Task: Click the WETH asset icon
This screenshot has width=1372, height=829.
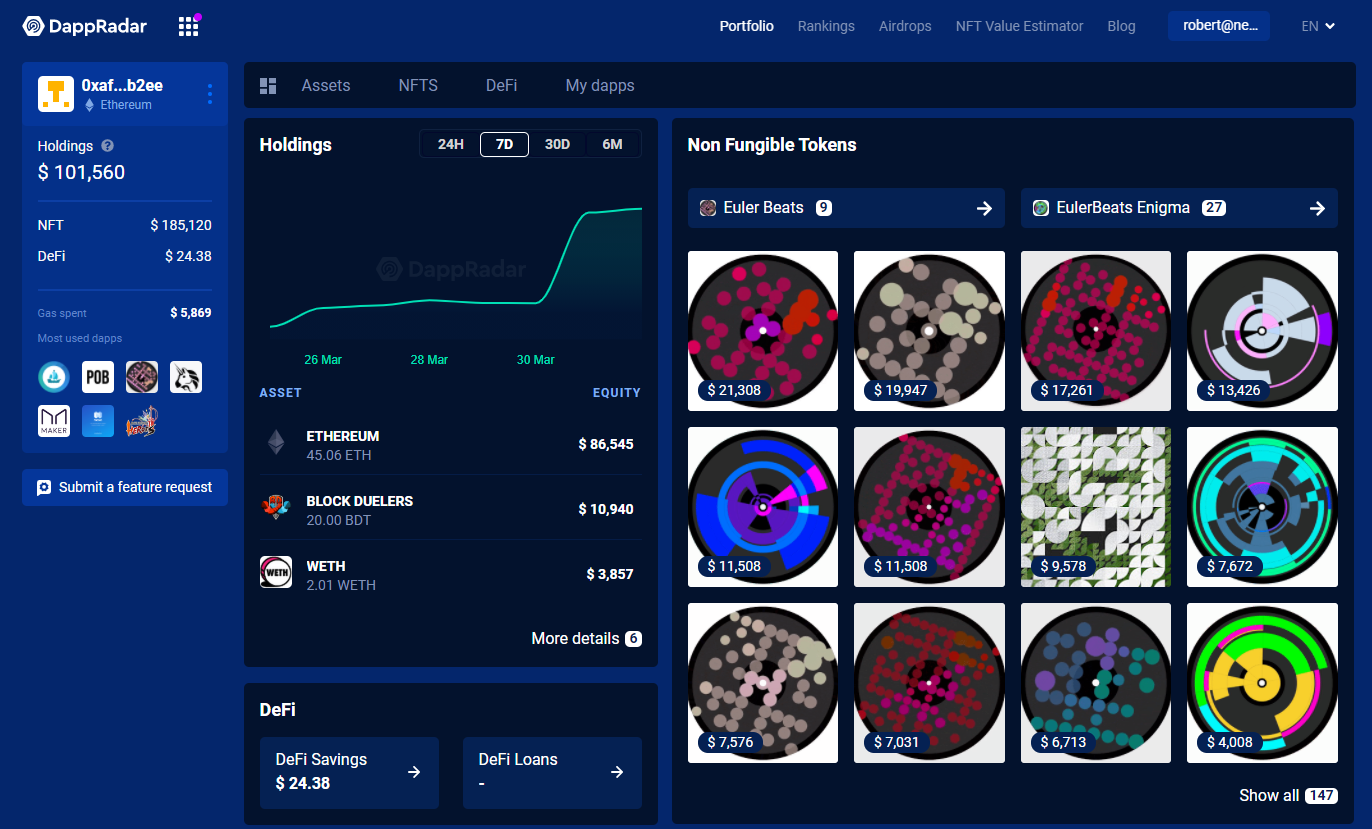Action: tap(276, 572)
